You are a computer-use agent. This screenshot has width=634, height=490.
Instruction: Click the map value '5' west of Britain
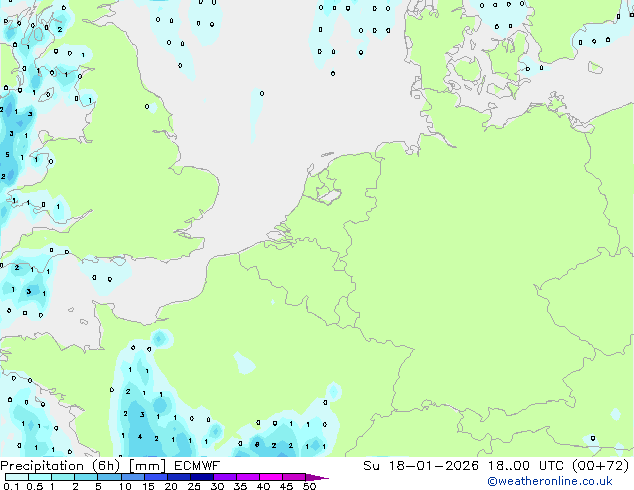pyautogui.click(x=7, y=154)
